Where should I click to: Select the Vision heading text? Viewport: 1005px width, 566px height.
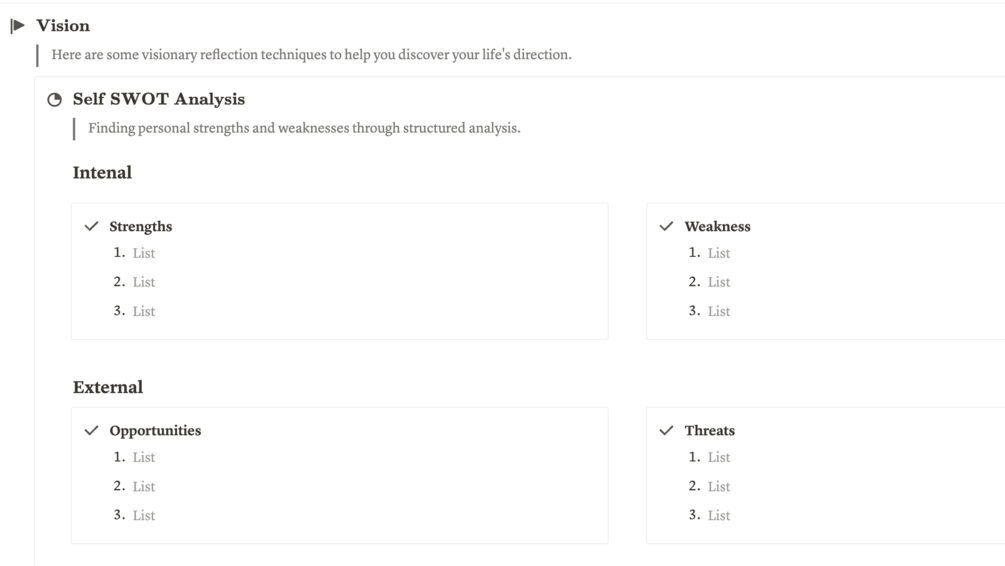[x=63, y=26]
